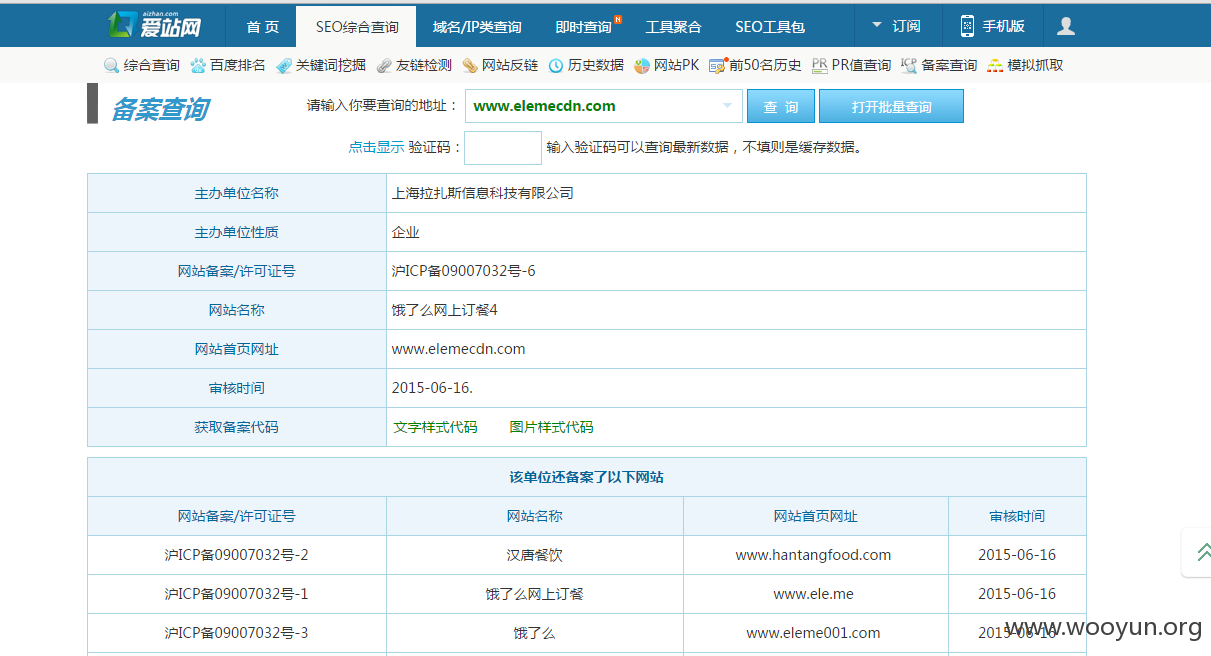This screenshot has height=656, width=1211.
Task: Open the SEO综合查询 tab
Action: click(357, 27)
